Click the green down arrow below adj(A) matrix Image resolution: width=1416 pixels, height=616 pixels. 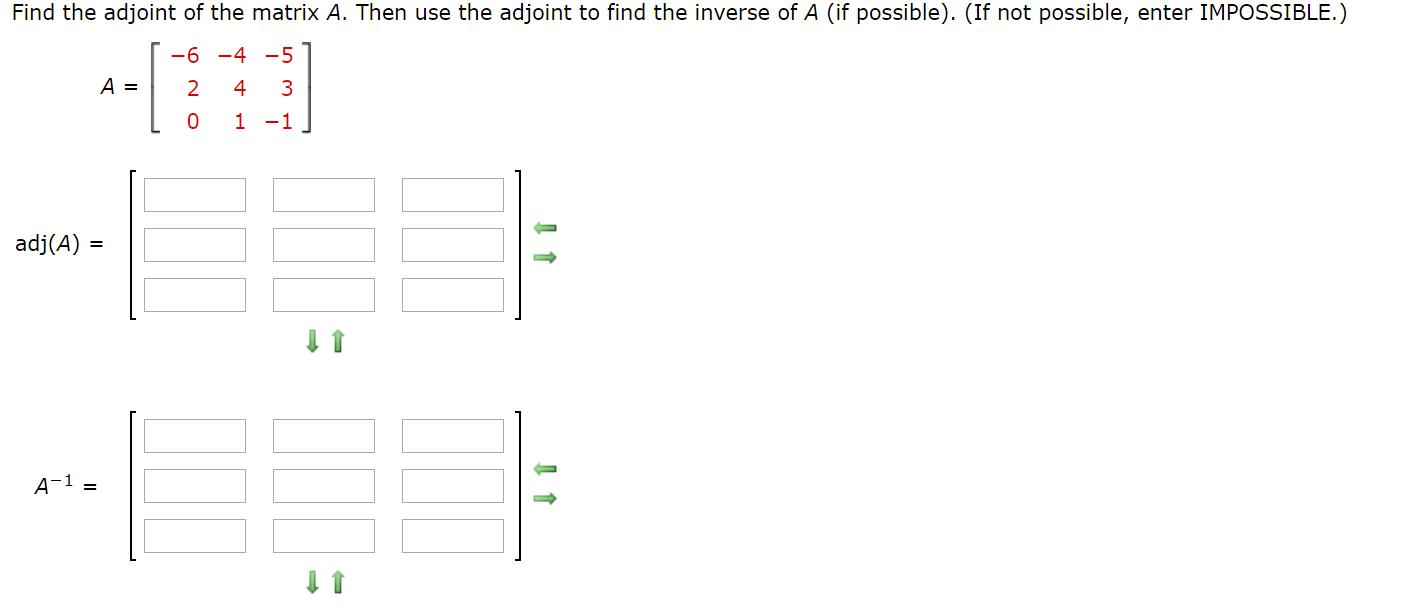(311, 342)
